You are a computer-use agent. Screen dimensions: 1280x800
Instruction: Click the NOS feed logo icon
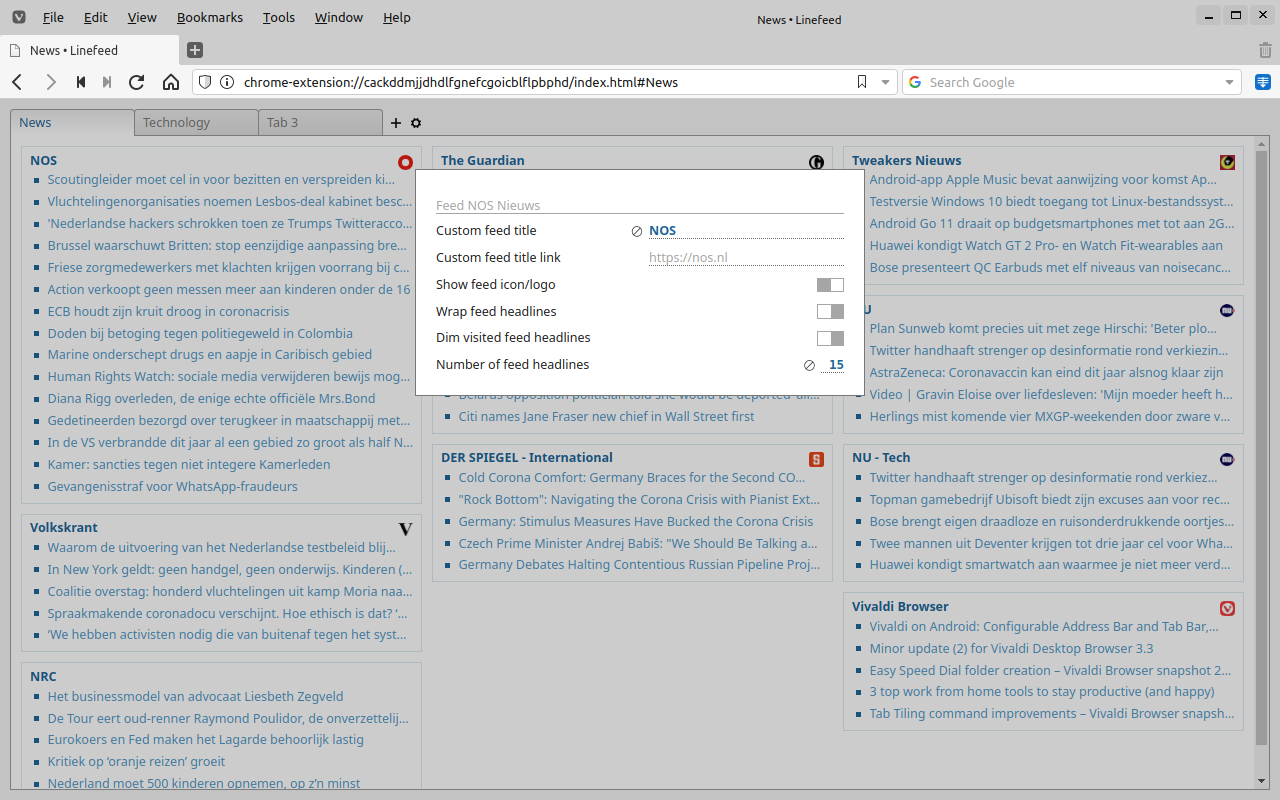click(405, 162)
